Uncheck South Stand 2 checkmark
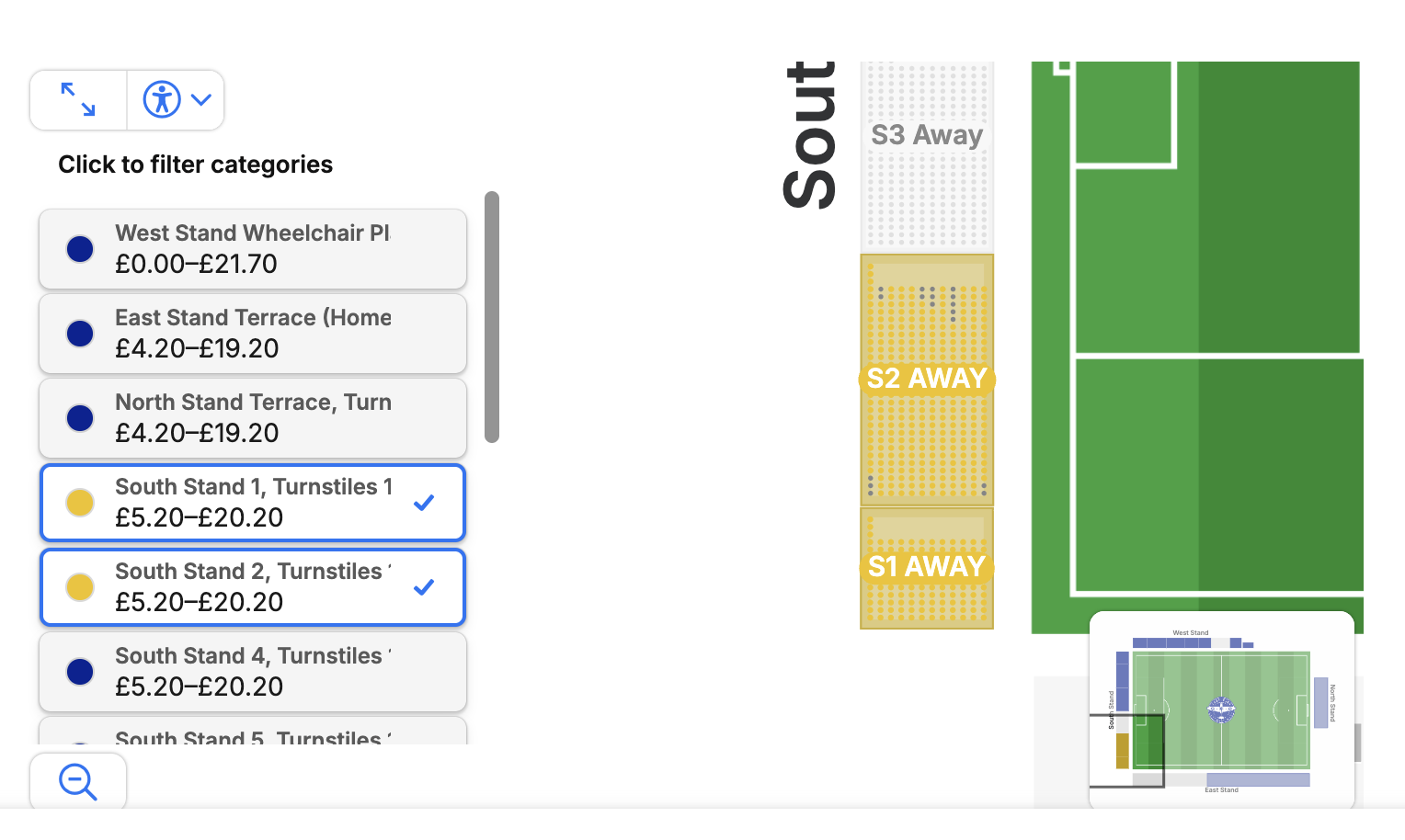This screenshot has height=840, width=1405. pos(424,587)
